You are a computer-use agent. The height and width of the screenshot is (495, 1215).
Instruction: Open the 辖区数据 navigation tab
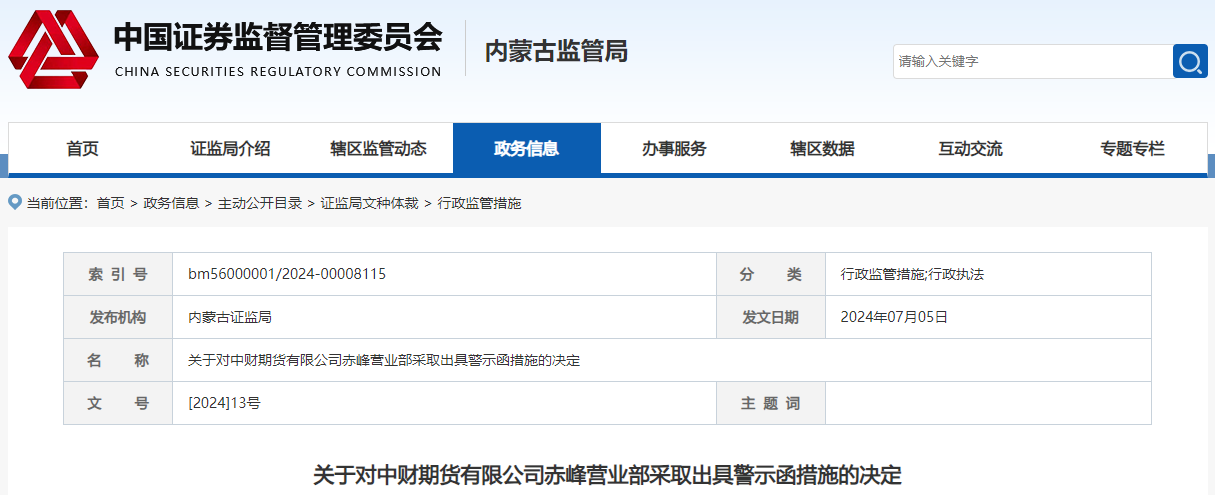822,149
